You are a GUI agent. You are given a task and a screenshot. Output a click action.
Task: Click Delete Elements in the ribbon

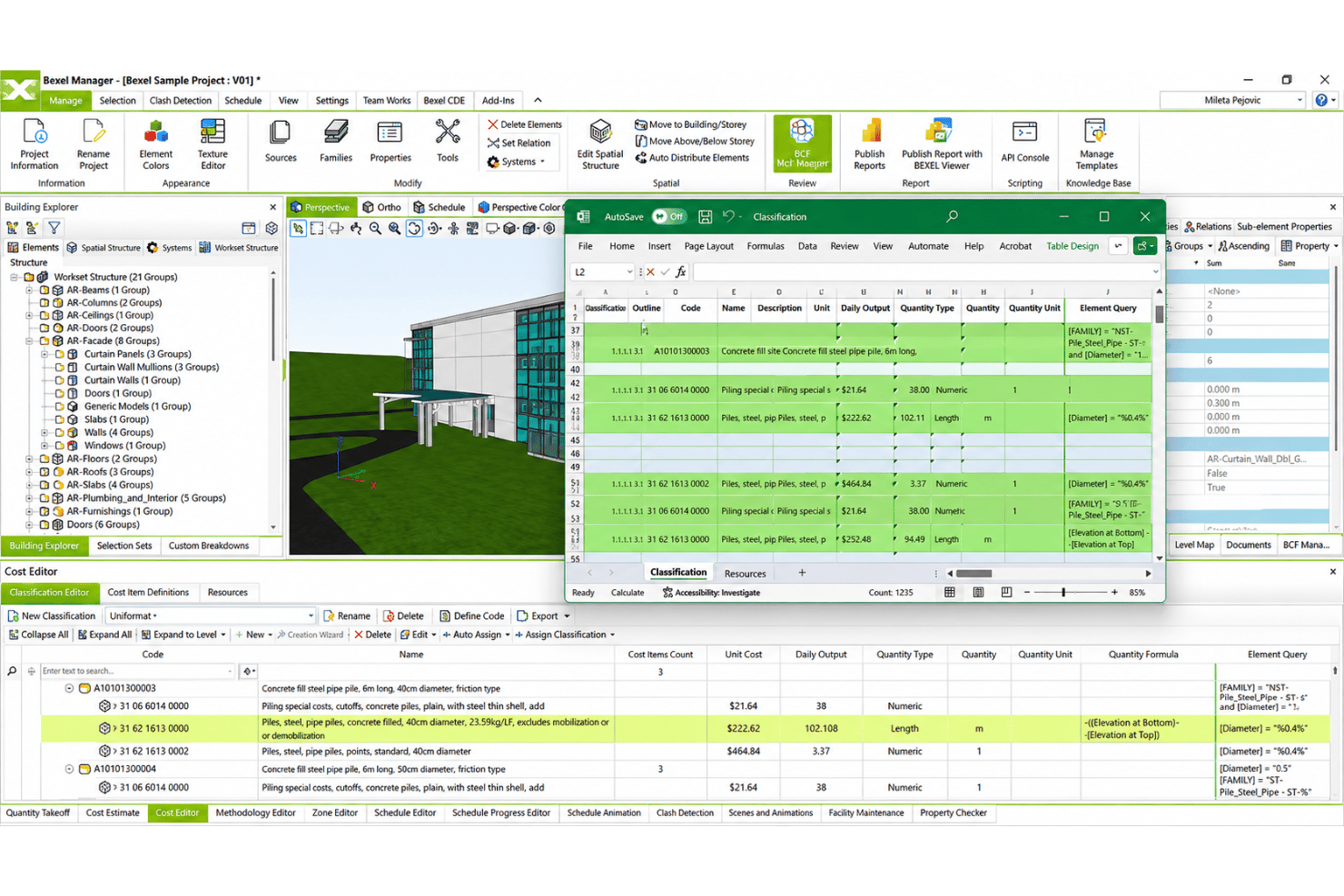pyautogui.click(x=524, y=125)
